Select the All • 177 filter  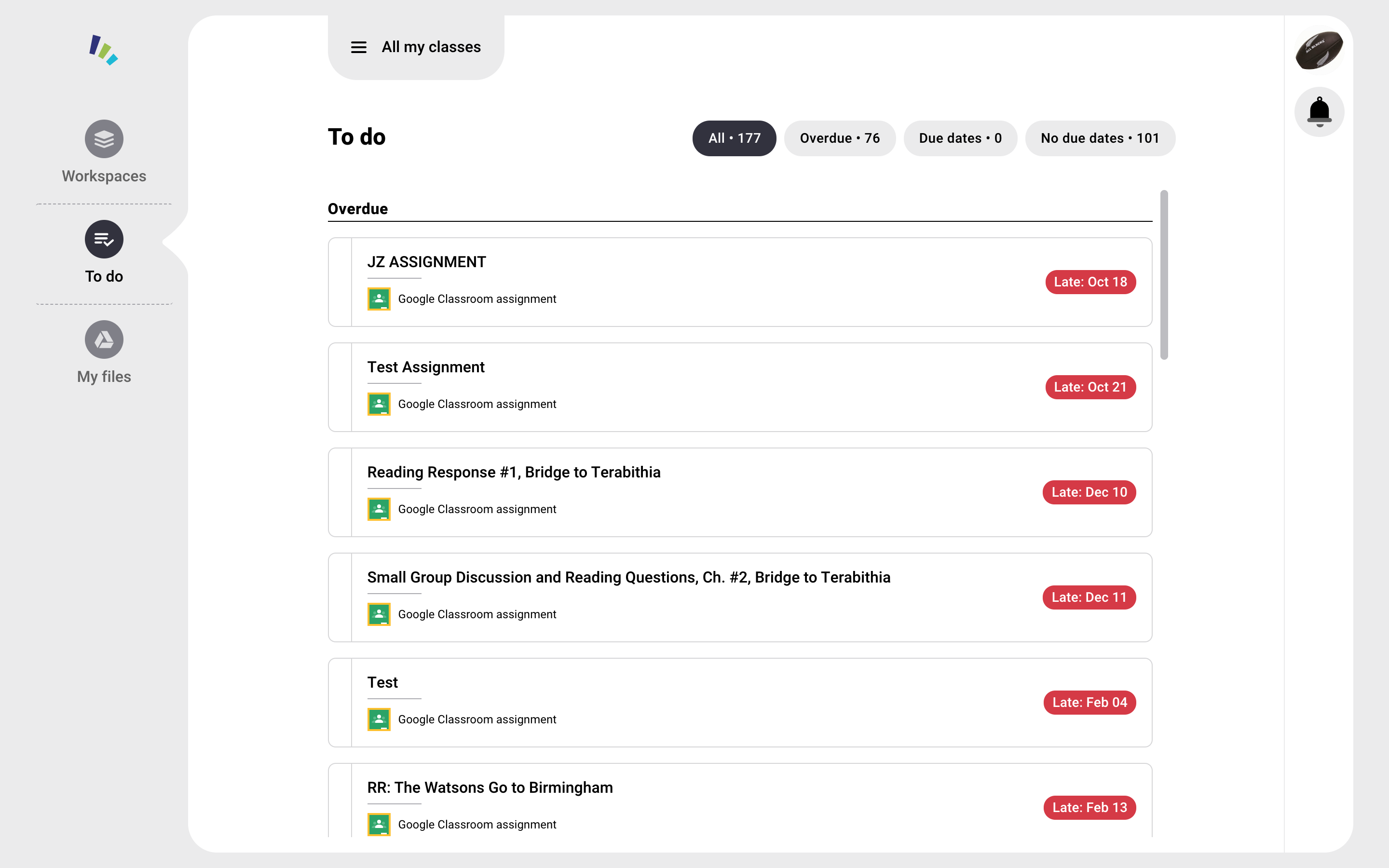click(734, 138)
